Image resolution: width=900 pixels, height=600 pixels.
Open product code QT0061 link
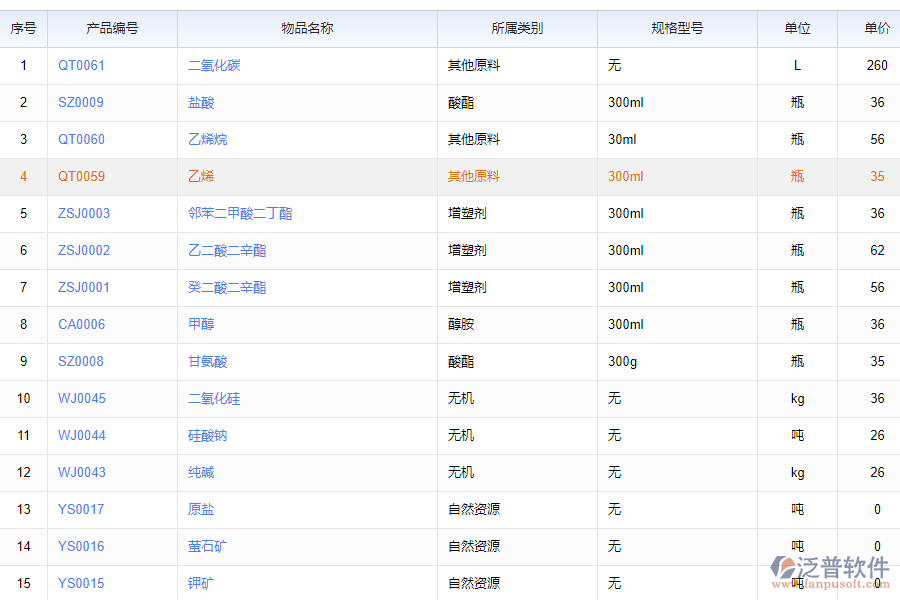point(80,65)
